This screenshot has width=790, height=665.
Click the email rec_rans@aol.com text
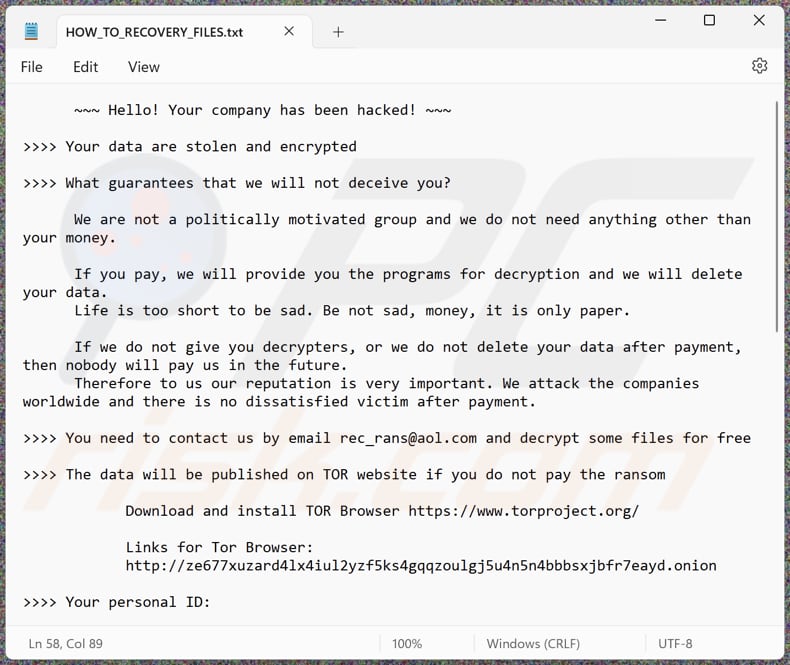click(x=408, y=438)
